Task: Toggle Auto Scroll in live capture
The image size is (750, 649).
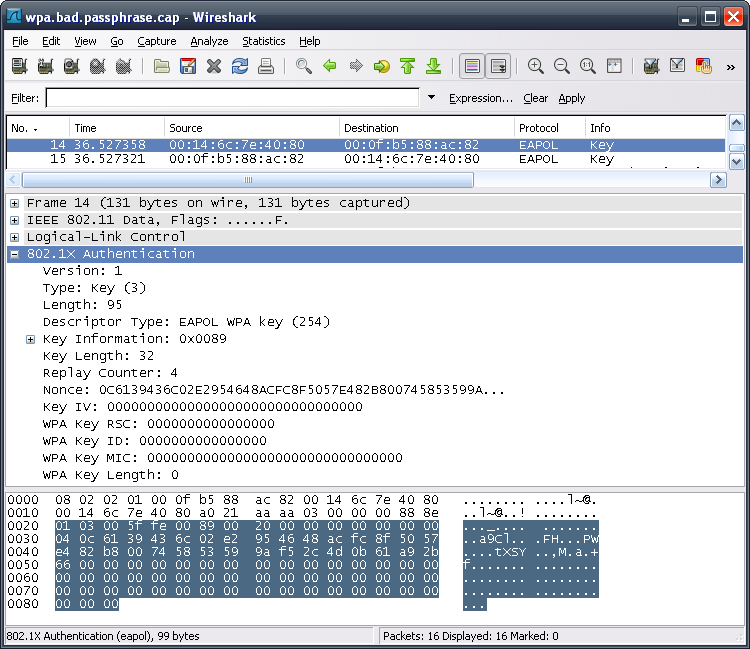Action: point(498,66)
